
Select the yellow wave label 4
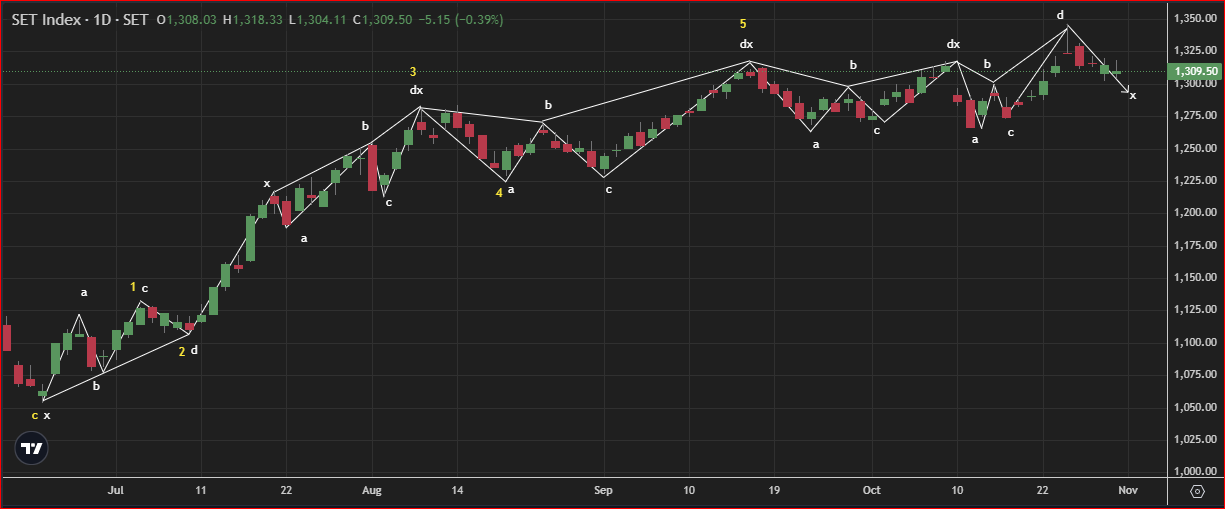click(x=499, y=192)
